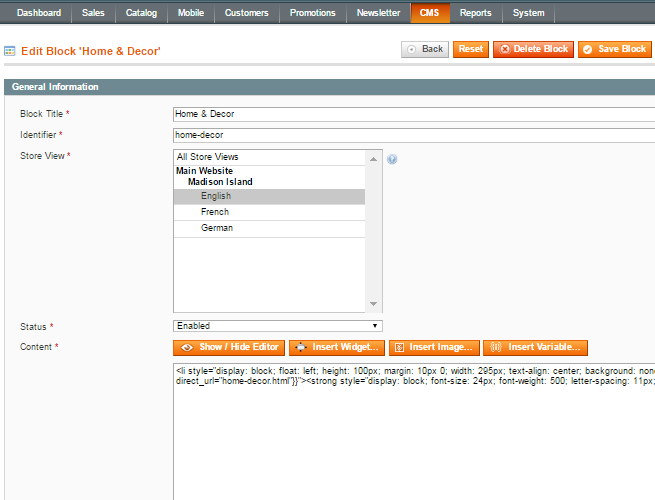655x500 pixels.
Task: Open the Status dropdown
Action: pos(277,326)
